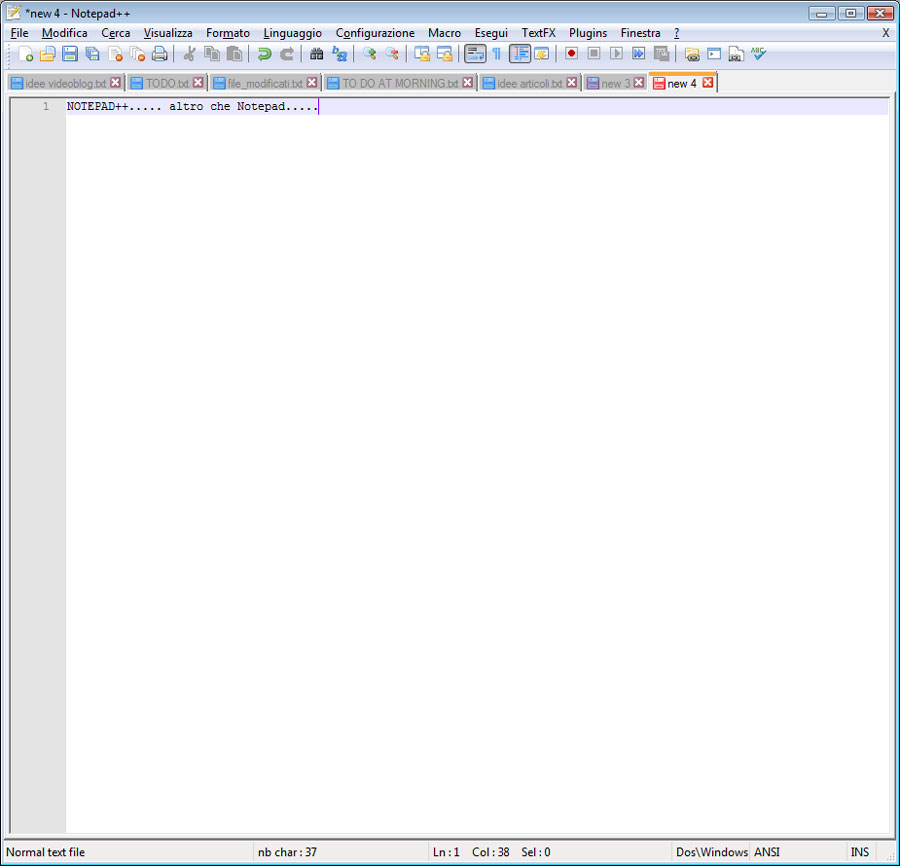
Task: Open the Formato menu
Action: click(x=228, y=33)
